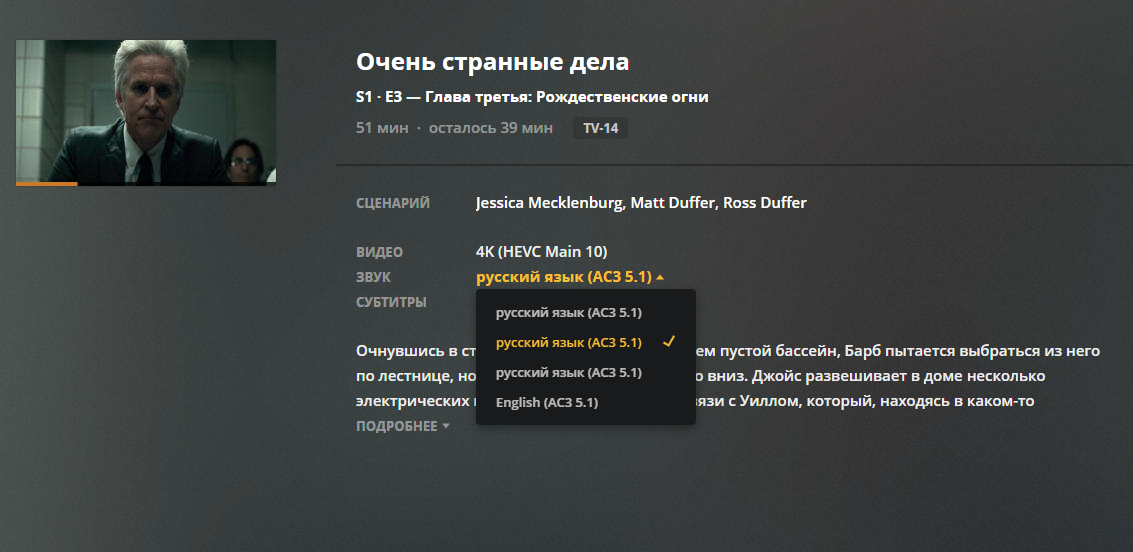Click the TV-14 rating badge
Image resolution: width=1133 pixels, height=552 pixels.
click(x=600, y=129)
